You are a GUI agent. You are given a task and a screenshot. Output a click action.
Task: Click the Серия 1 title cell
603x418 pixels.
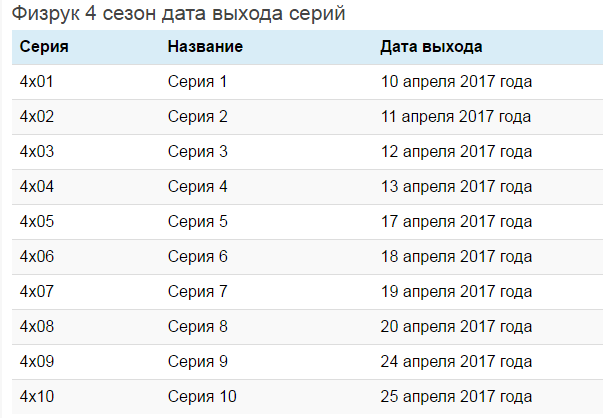click(x=198, y=82)
